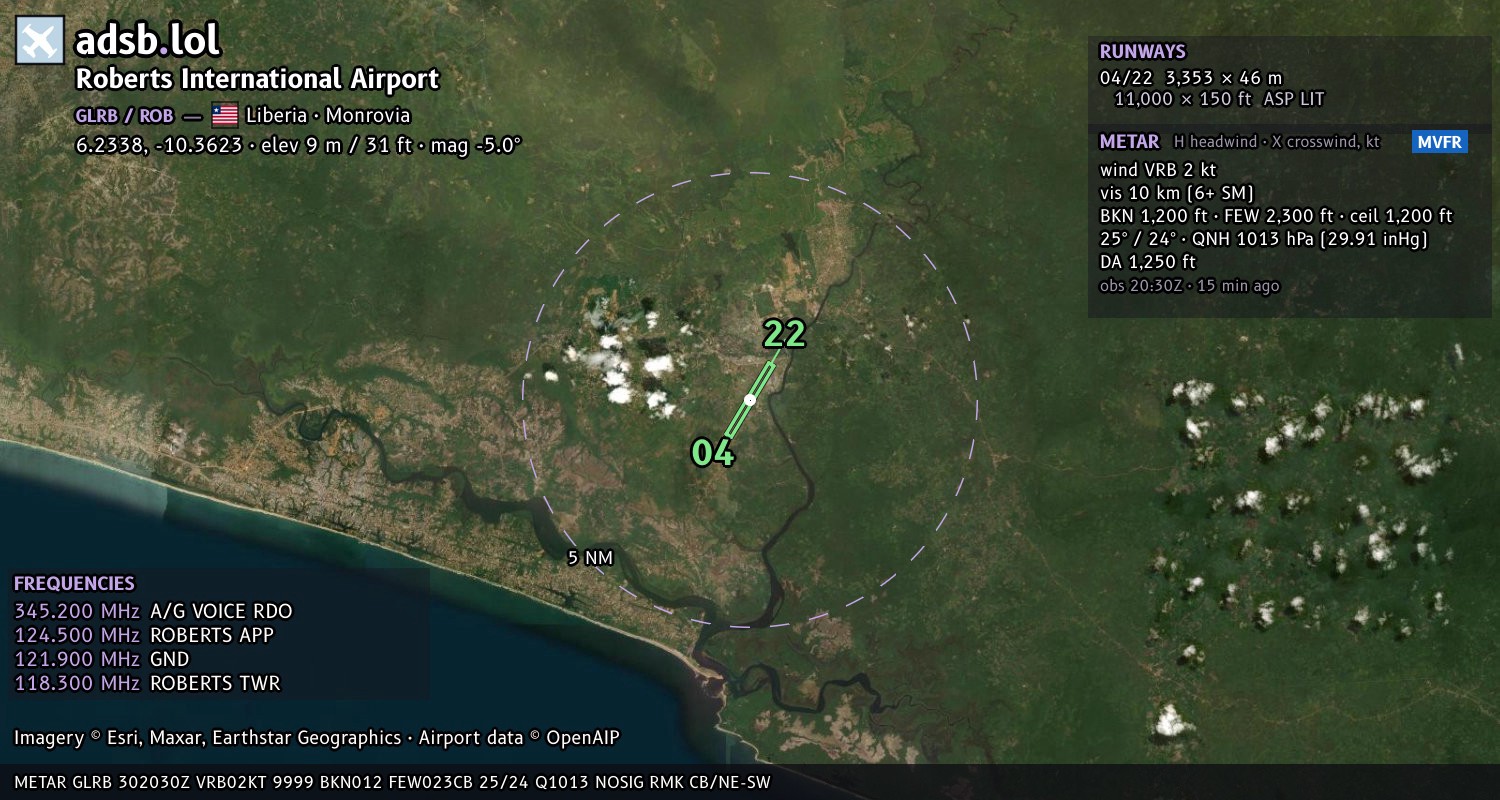Click the MVFR flight category badge
The width and height of the screenshot is (1500, 800).
pos(1440,142)
